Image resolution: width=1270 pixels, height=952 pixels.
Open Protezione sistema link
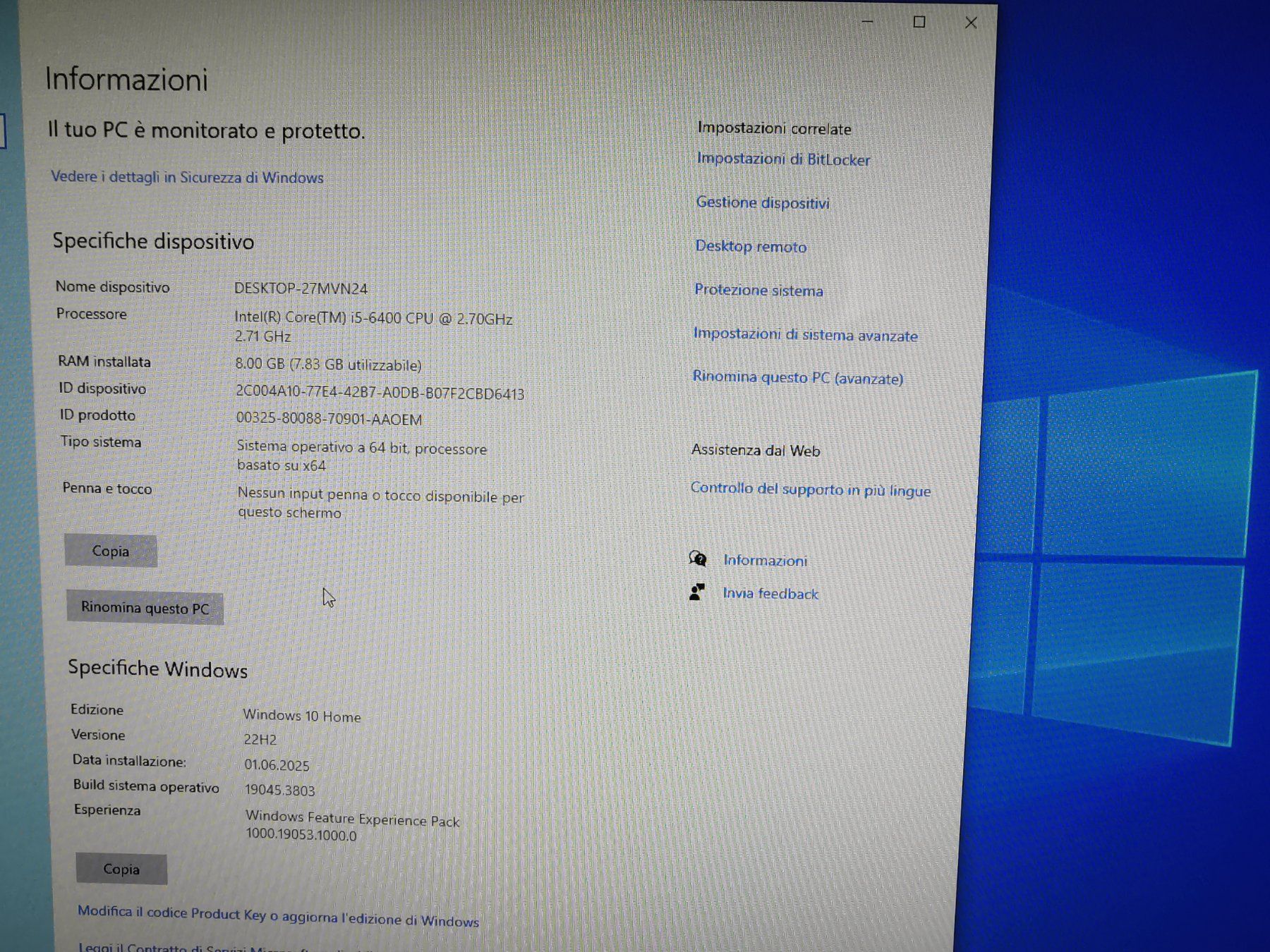[x=758, y=290]
